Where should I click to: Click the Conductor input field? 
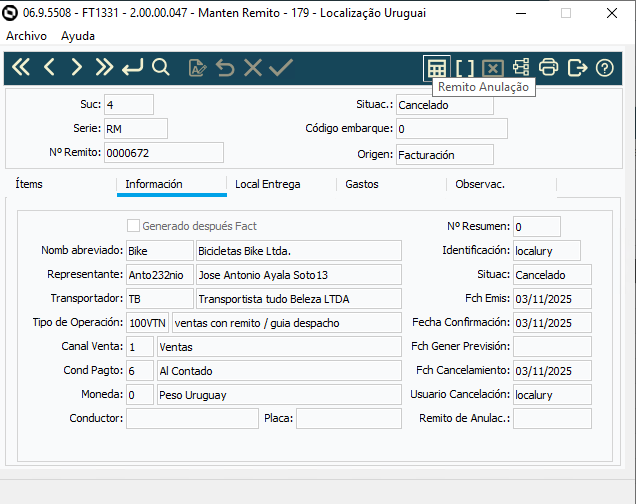pos(192,418)
